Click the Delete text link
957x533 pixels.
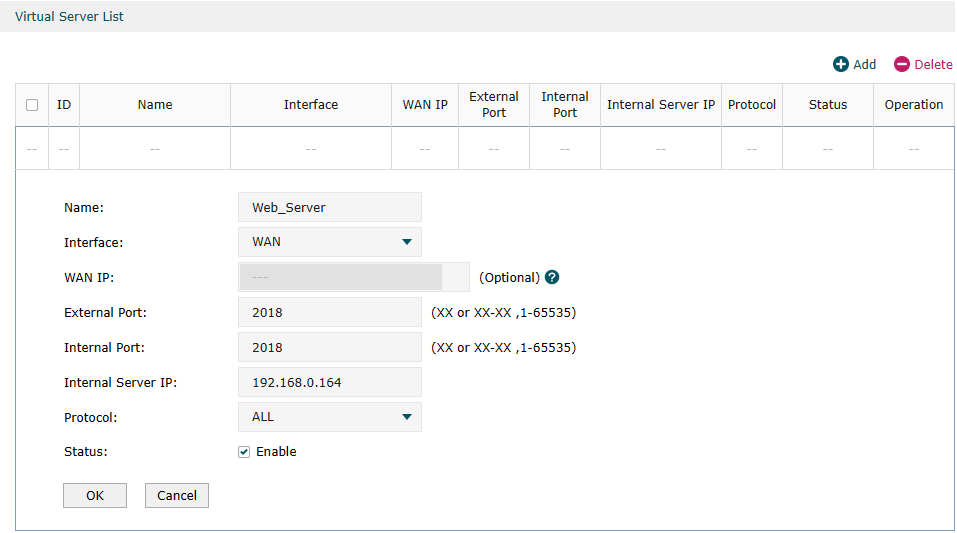pos(933,64)
